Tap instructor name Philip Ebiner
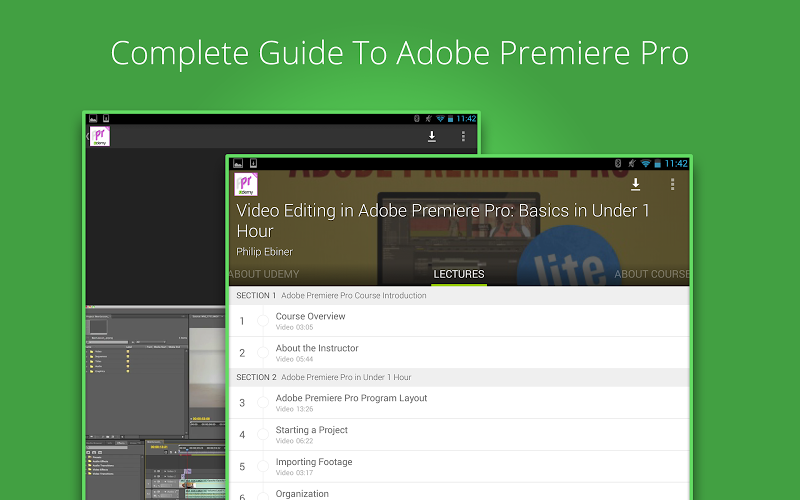The width and height of the screenshot is (800, 500). (x=264, y=252)
